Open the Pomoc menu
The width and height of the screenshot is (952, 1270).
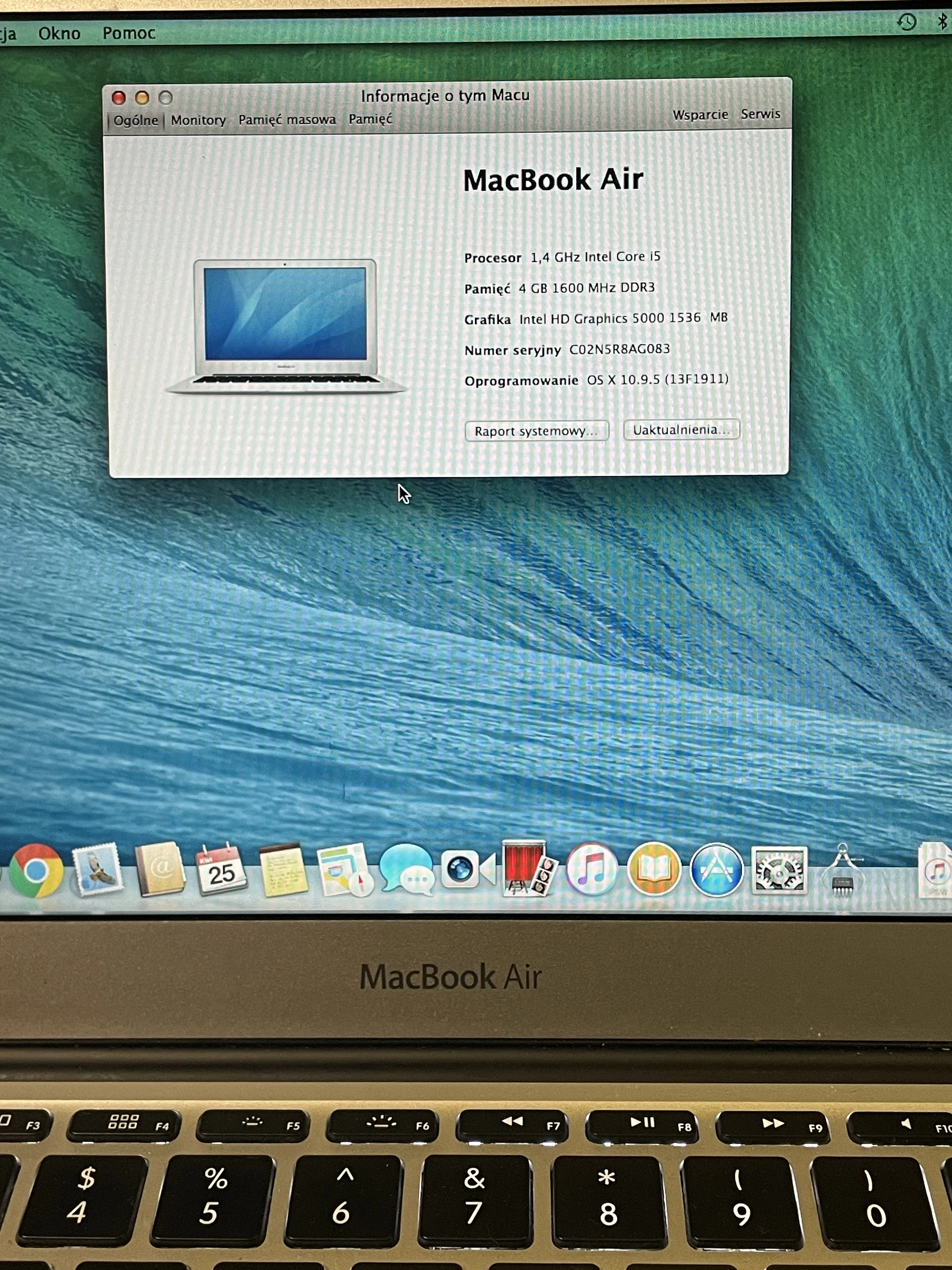pos(129,33)
